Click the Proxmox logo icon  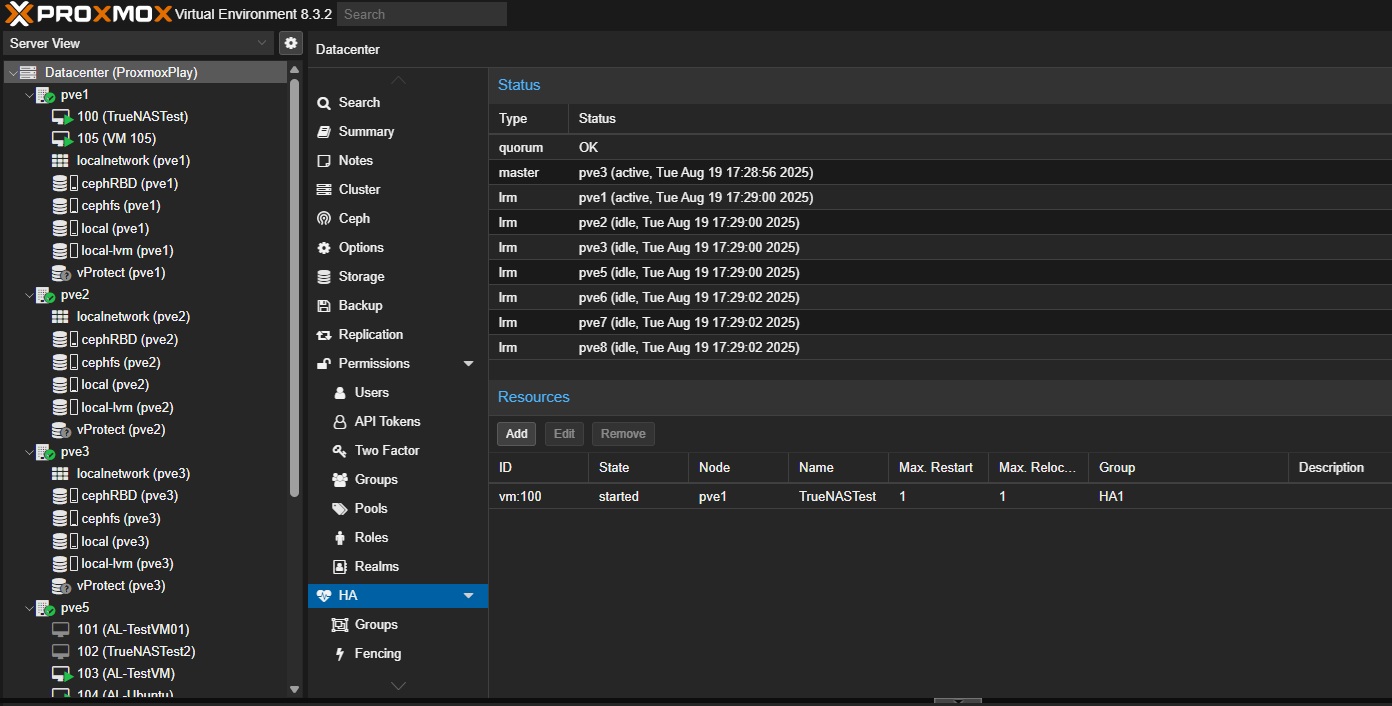click(19, 14)
